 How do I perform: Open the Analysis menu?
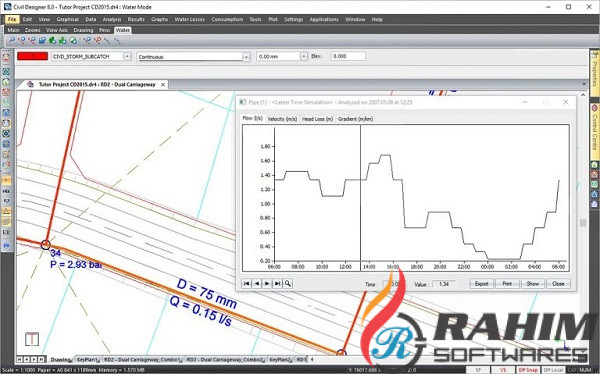[x=112, y=19]
